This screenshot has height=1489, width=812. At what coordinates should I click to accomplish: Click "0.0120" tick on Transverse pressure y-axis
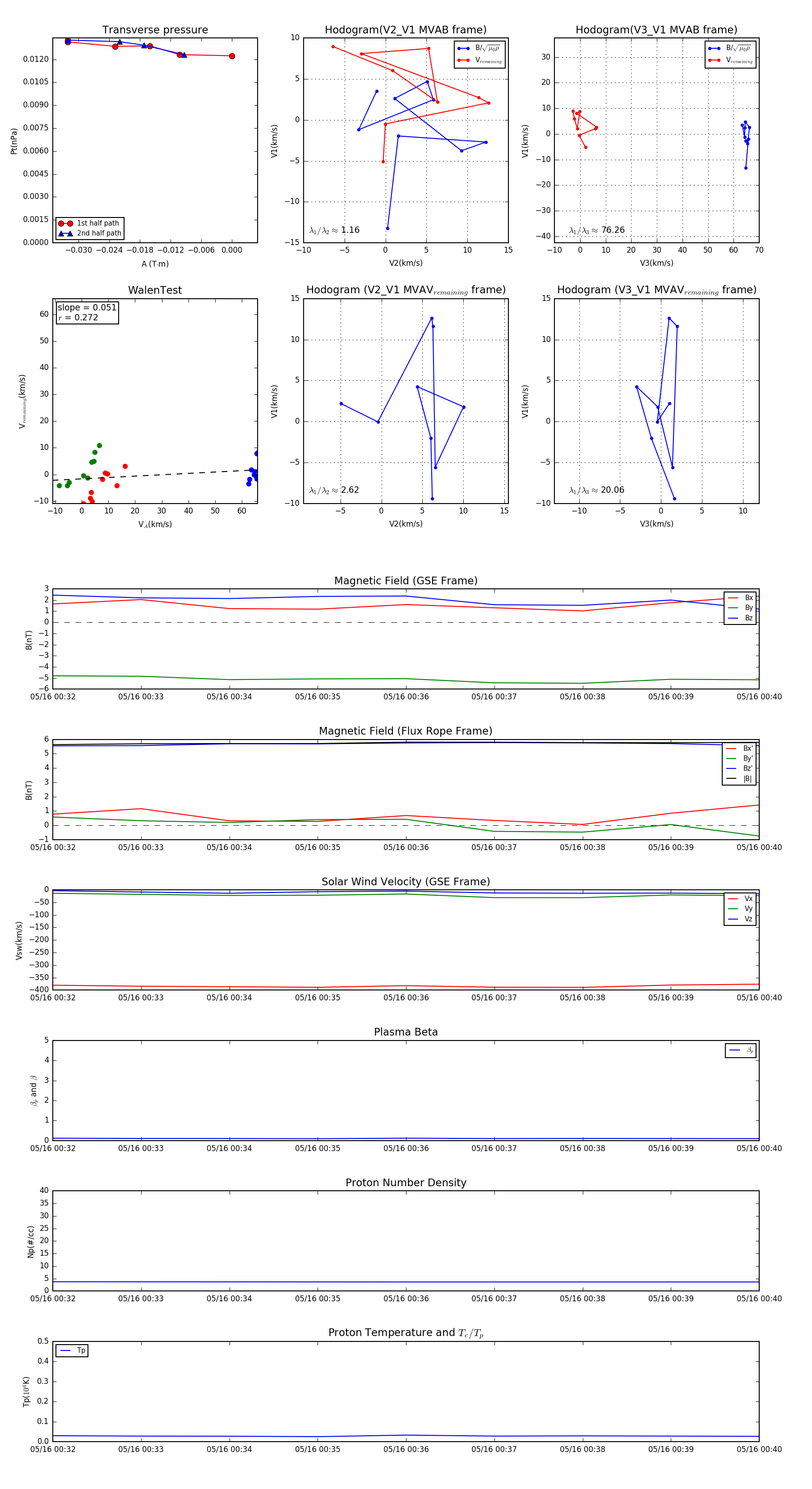[36, 60]
